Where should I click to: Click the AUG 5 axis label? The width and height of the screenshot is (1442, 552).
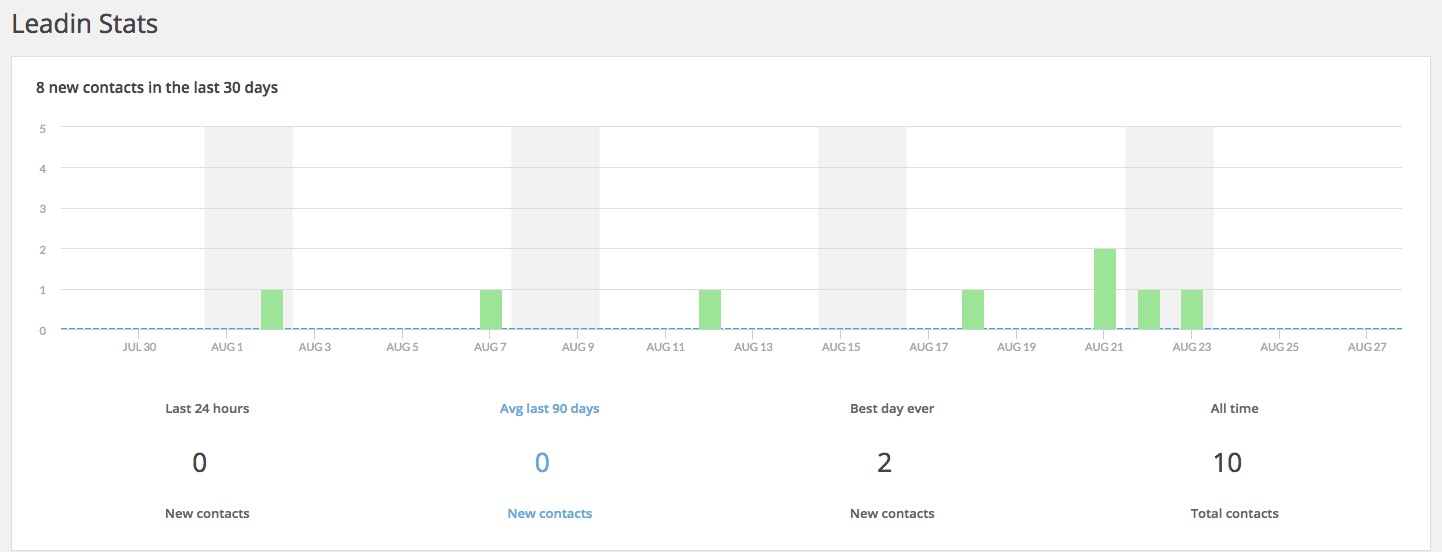[x=402, y=348]
